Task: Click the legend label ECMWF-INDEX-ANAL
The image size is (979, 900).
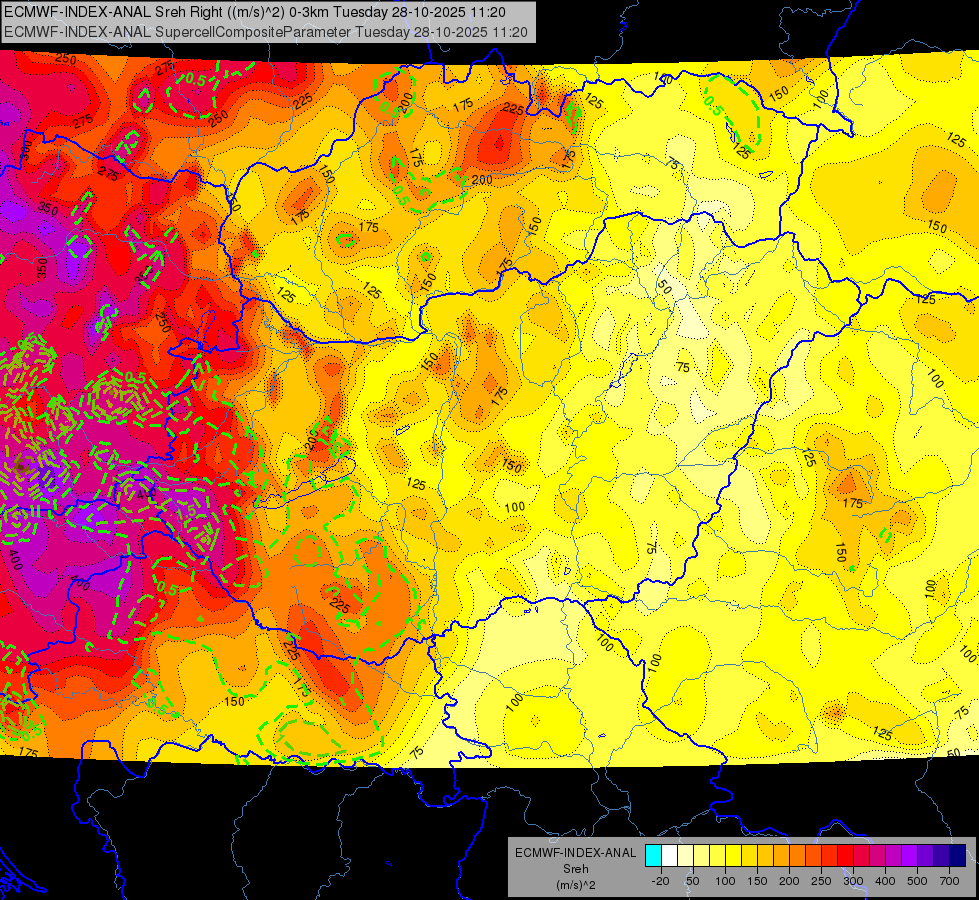Action: pyautogui.click(x=575, y=853)
